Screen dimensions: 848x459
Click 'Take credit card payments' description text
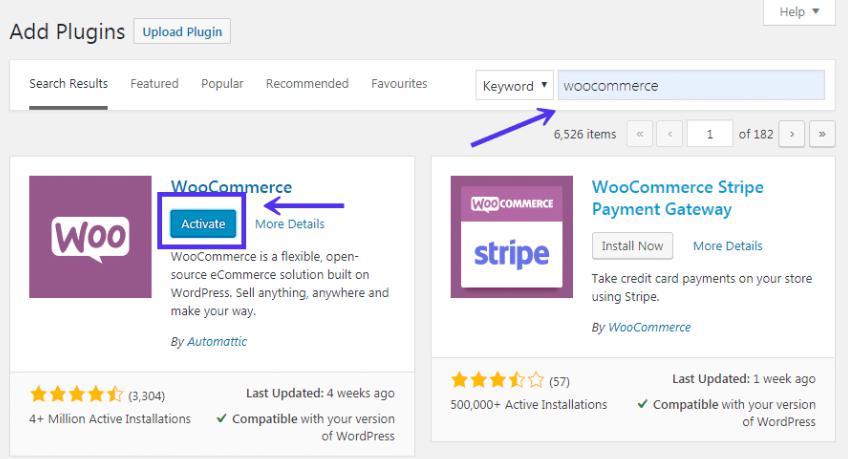(x=702, y=288)
